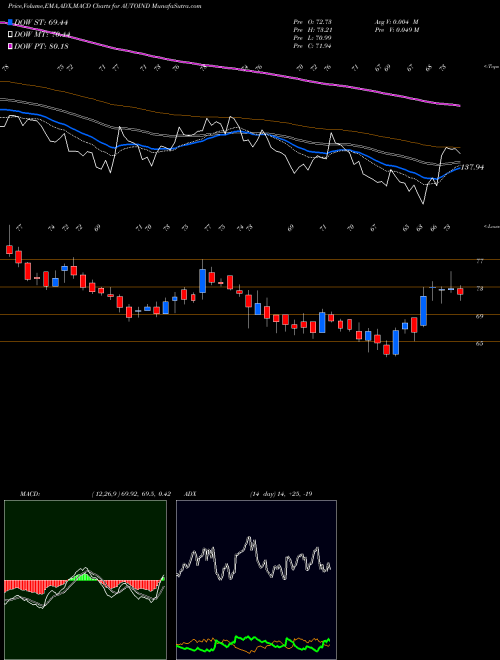Click the 'Pre H: 73.21' high value
The width and height of the screenshot is (500, 660).
pos(312,30)
